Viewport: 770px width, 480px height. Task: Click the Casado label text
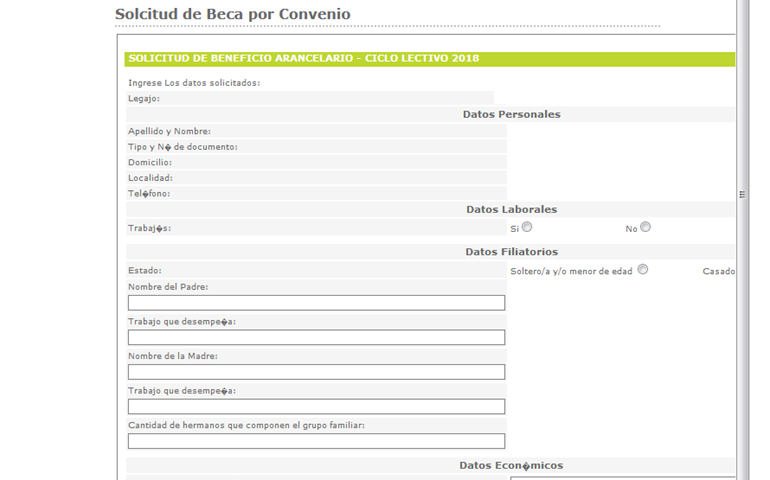[718, 271]
